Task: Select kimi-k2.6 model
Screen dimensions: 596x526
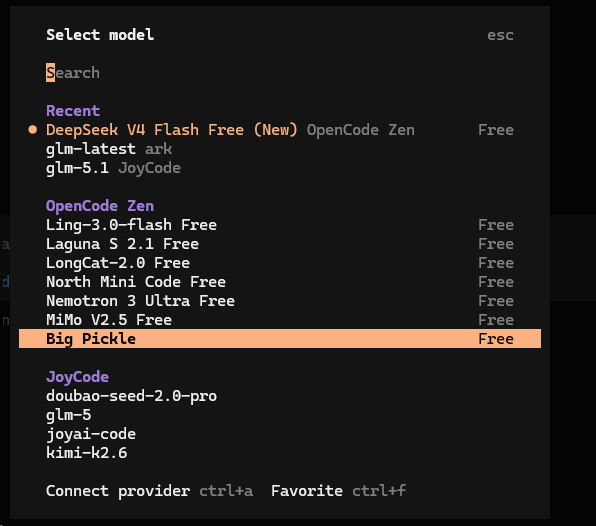Action: pos(280,453)
